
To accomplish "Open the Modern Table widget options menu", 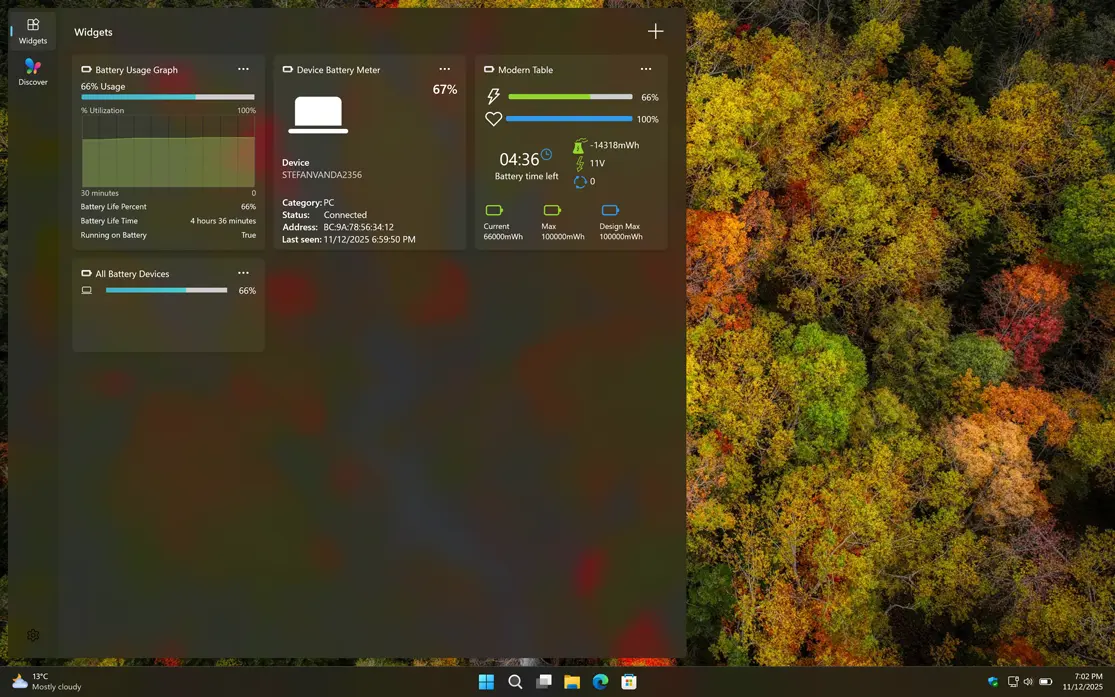I will pos(646,69).
